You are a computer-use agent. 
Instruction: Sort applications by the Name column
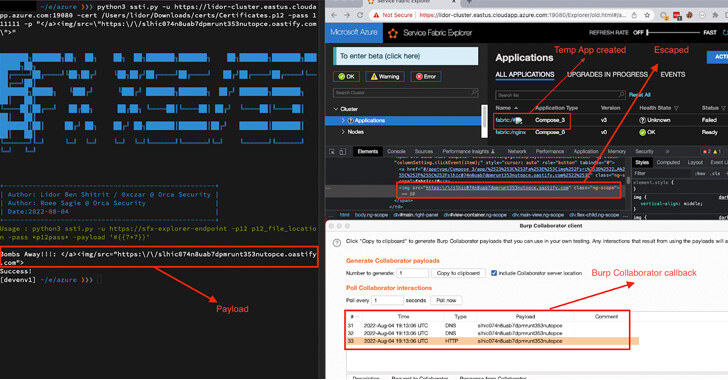click(506, 108)
